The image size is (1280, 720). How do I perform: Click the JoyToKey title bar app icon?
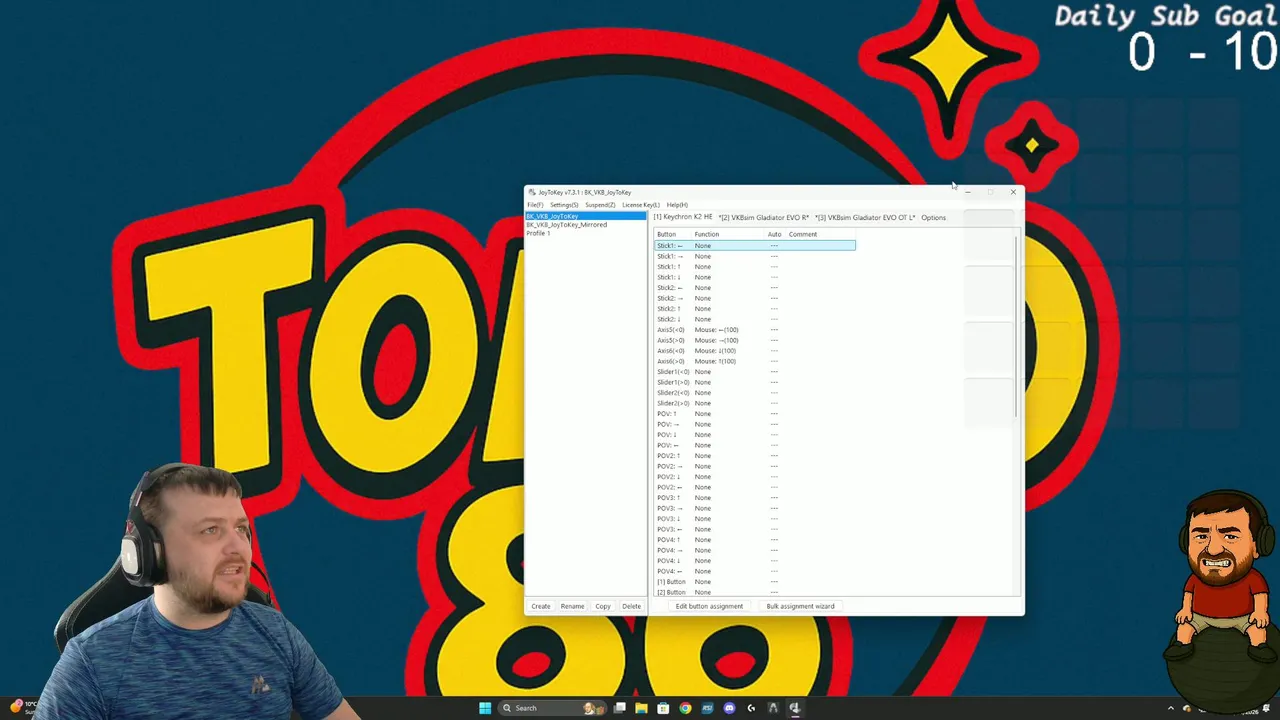[532, 192]
